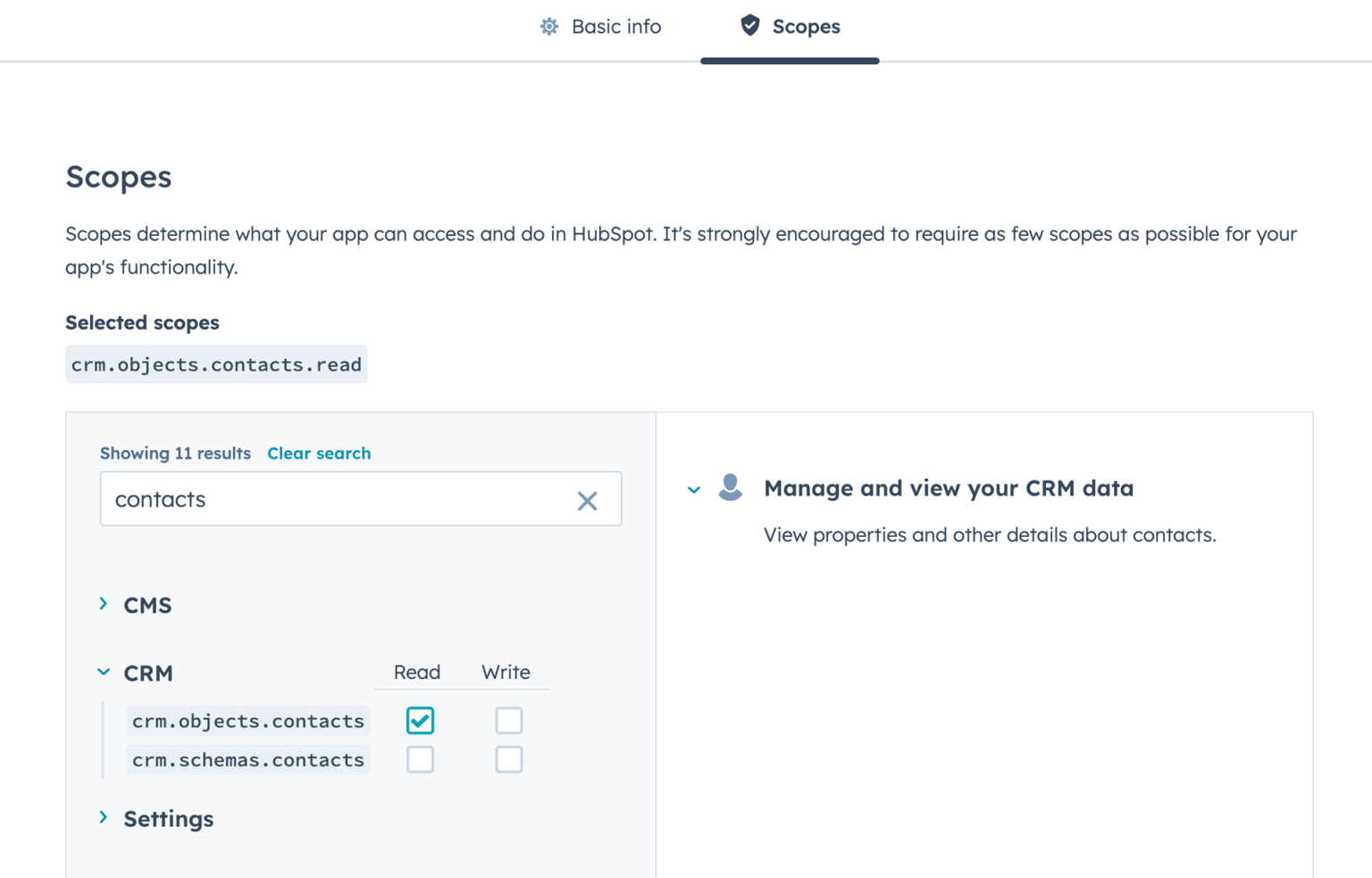1372x878 pixels.
Task: Click the Write column header
Action: pyautogui.click(x=506, y=673)
